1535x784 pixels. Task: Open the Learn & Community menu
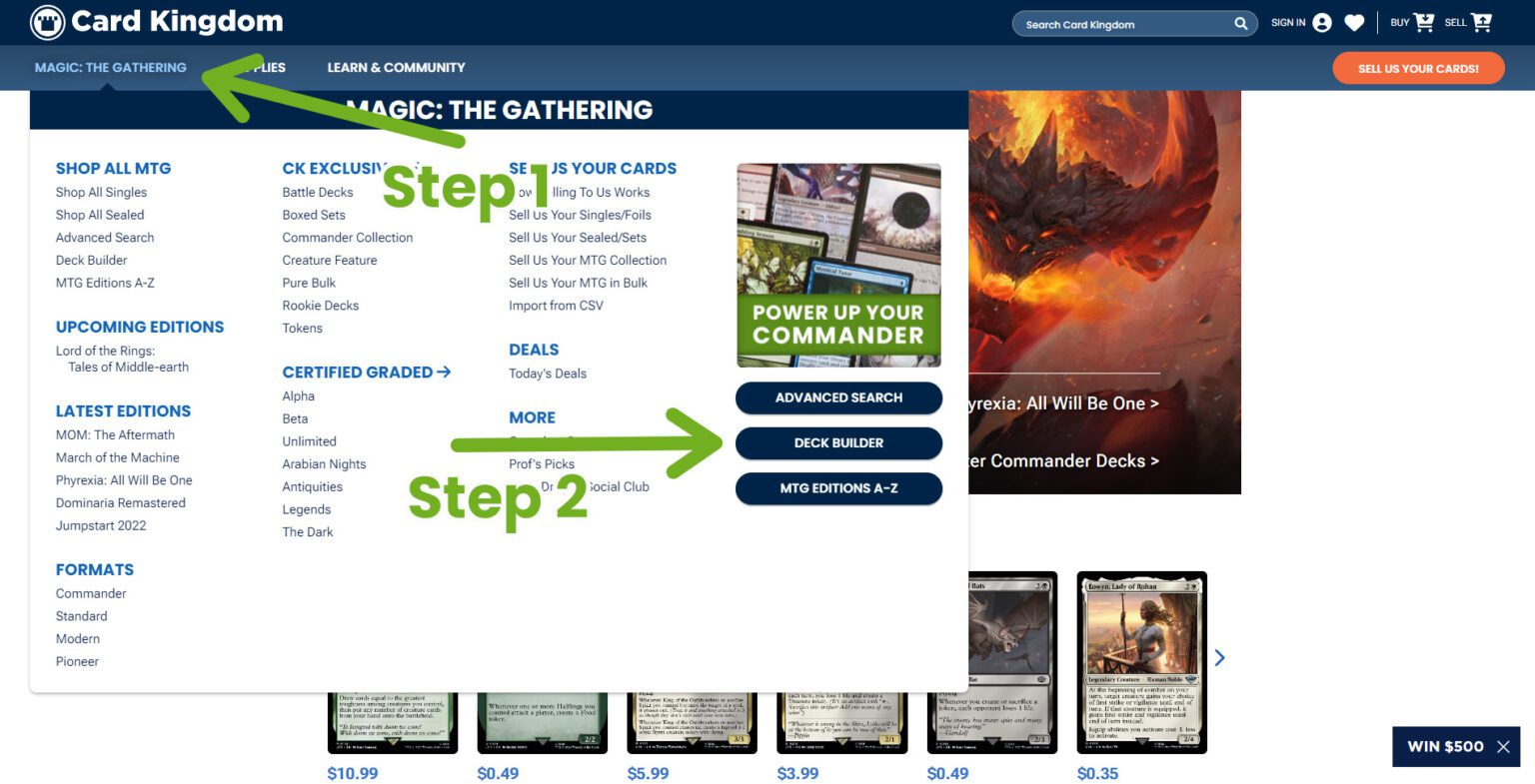[396, 68]
